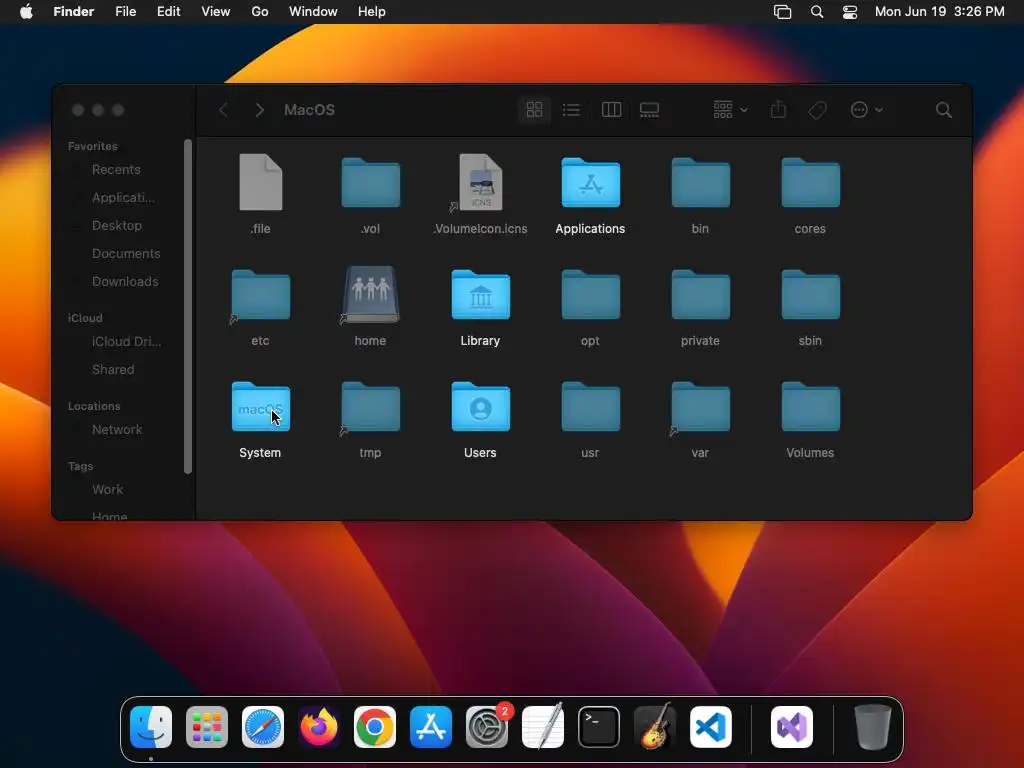
Task: Launch Terminal from the Dock
Action: (599, 727)
